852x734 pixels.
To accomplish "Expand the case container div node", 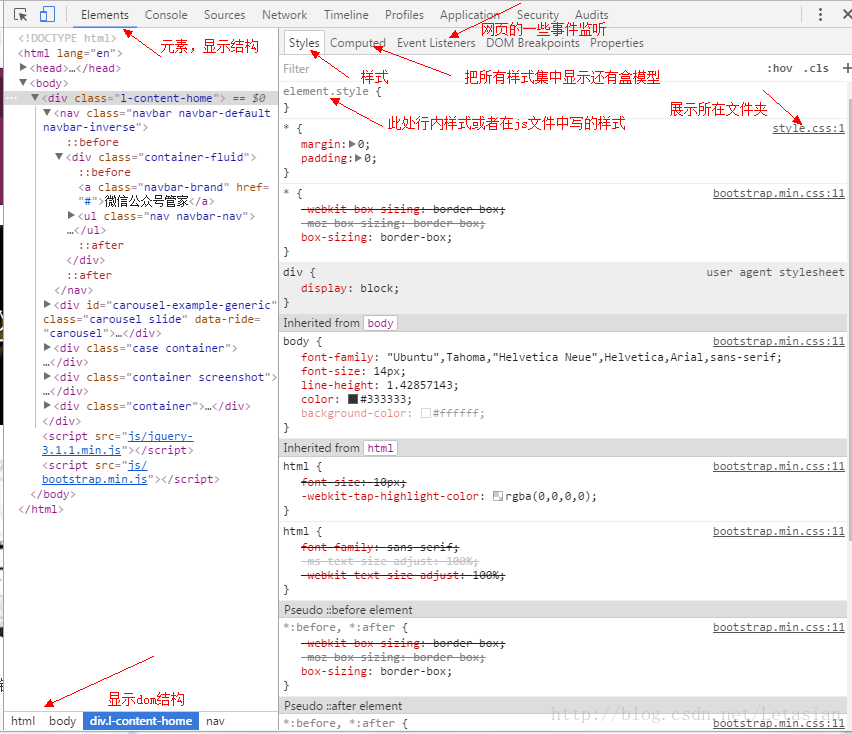I will pyautogui.click(x=47, y=347).
